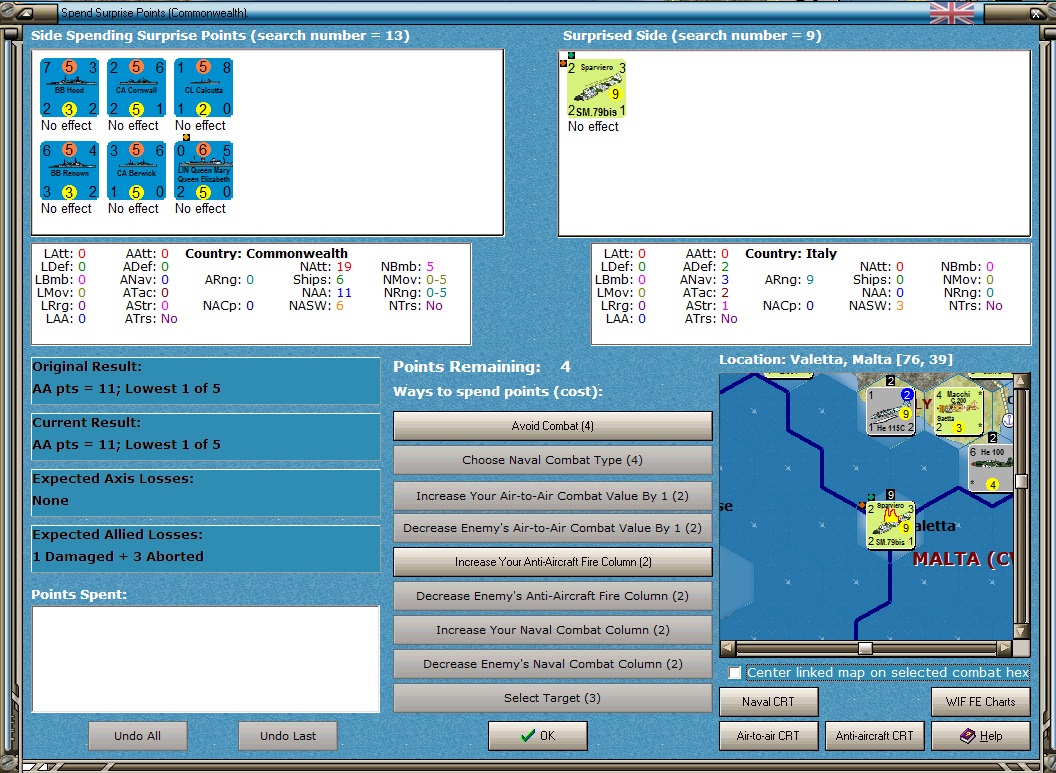Confirm with the OK button

(537, 736)
